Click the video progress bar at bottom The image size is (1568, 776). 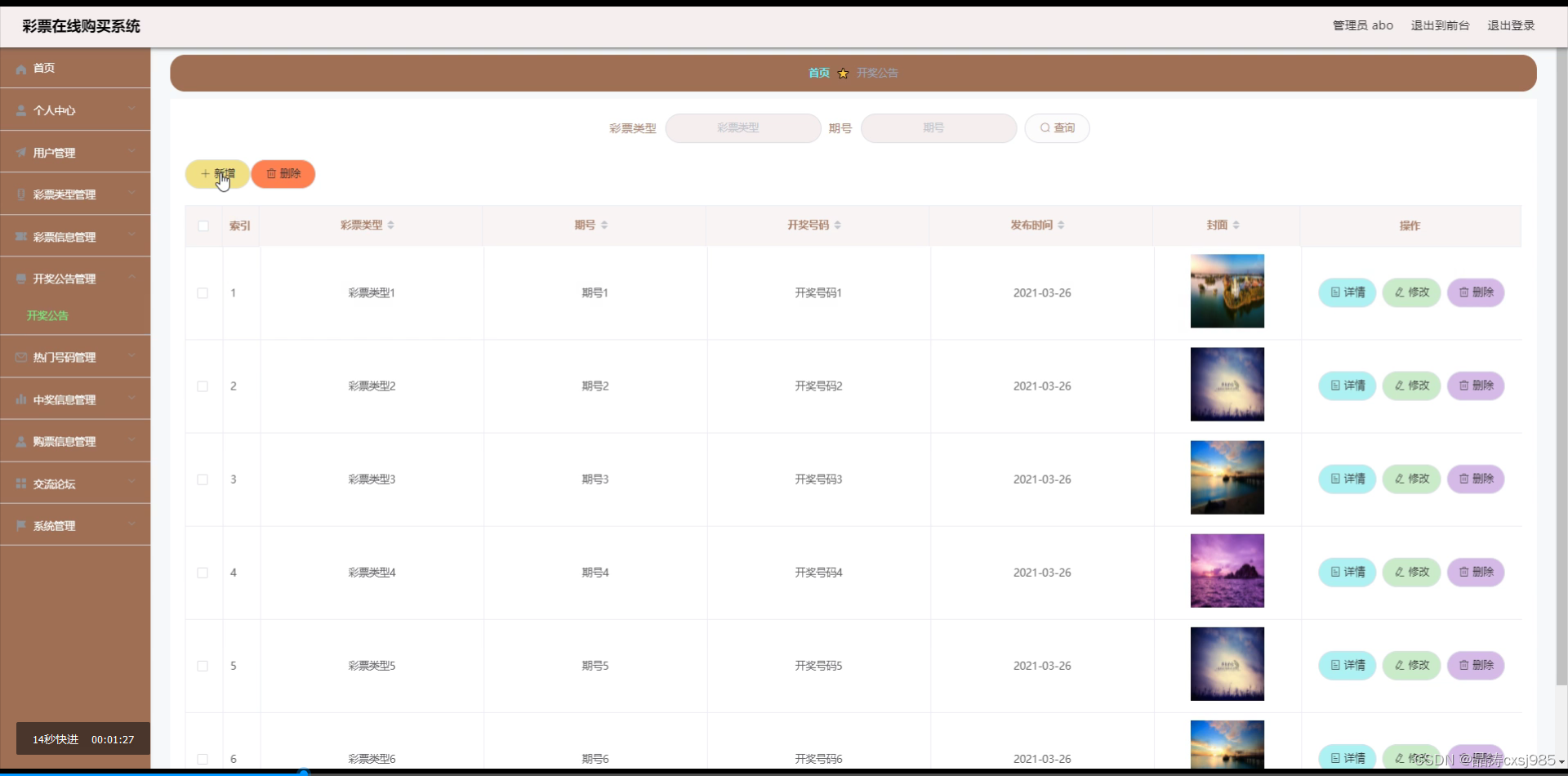[x=784, y=772]
